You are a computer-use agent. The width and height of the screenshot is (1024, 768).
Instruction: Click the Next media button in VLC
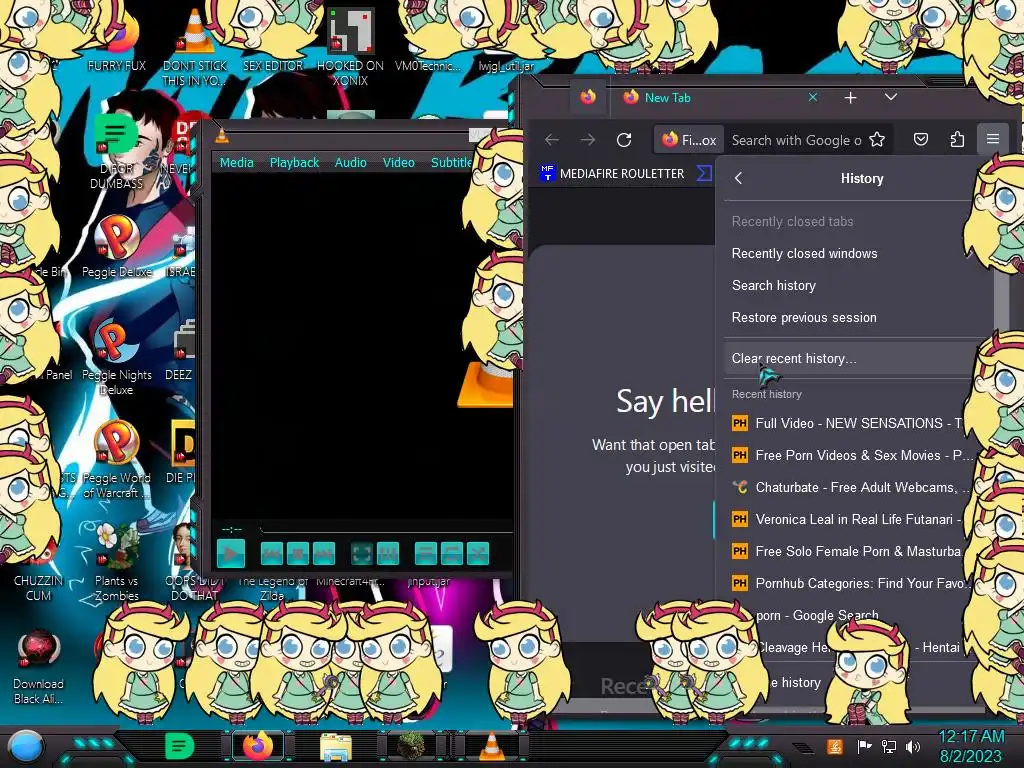click(x=324, y=554)
